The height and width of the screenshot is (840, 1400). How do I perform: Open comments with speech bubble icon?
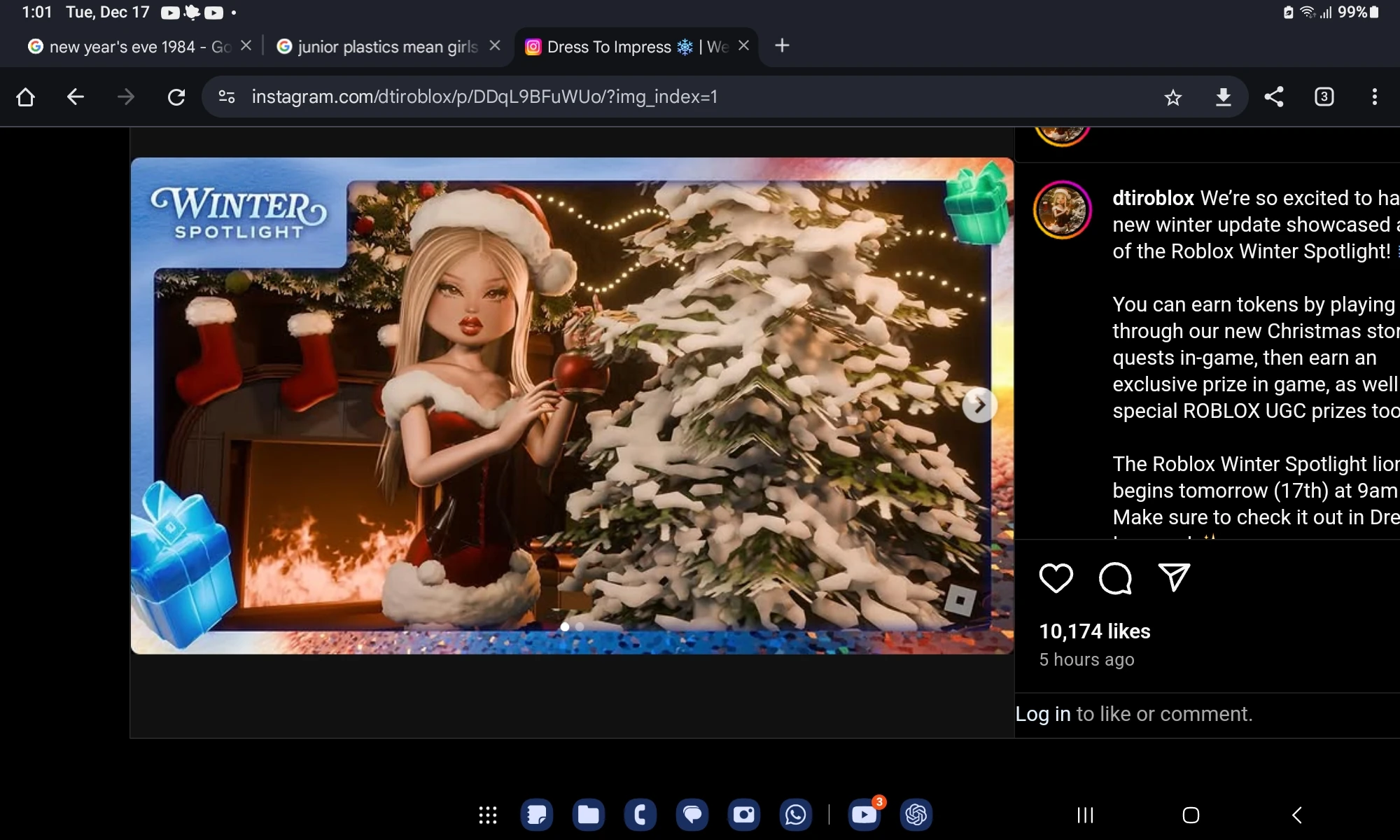point(1115,578)
